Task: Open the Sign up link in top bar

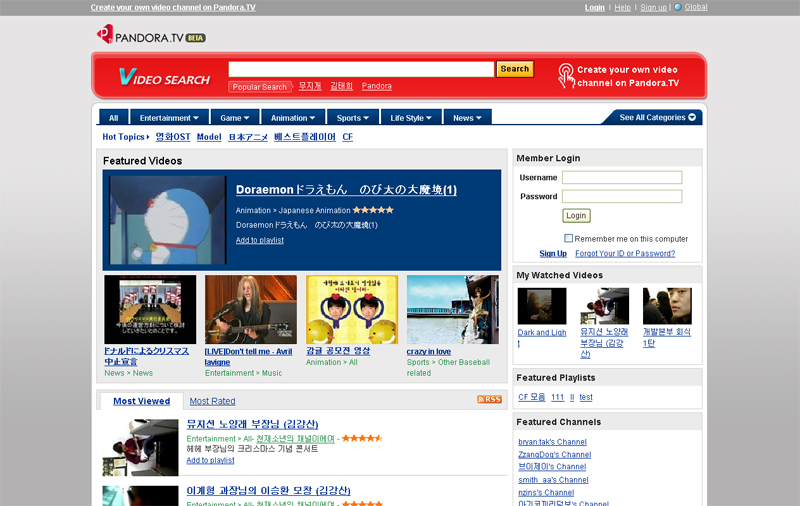Action: pos(654,7)
